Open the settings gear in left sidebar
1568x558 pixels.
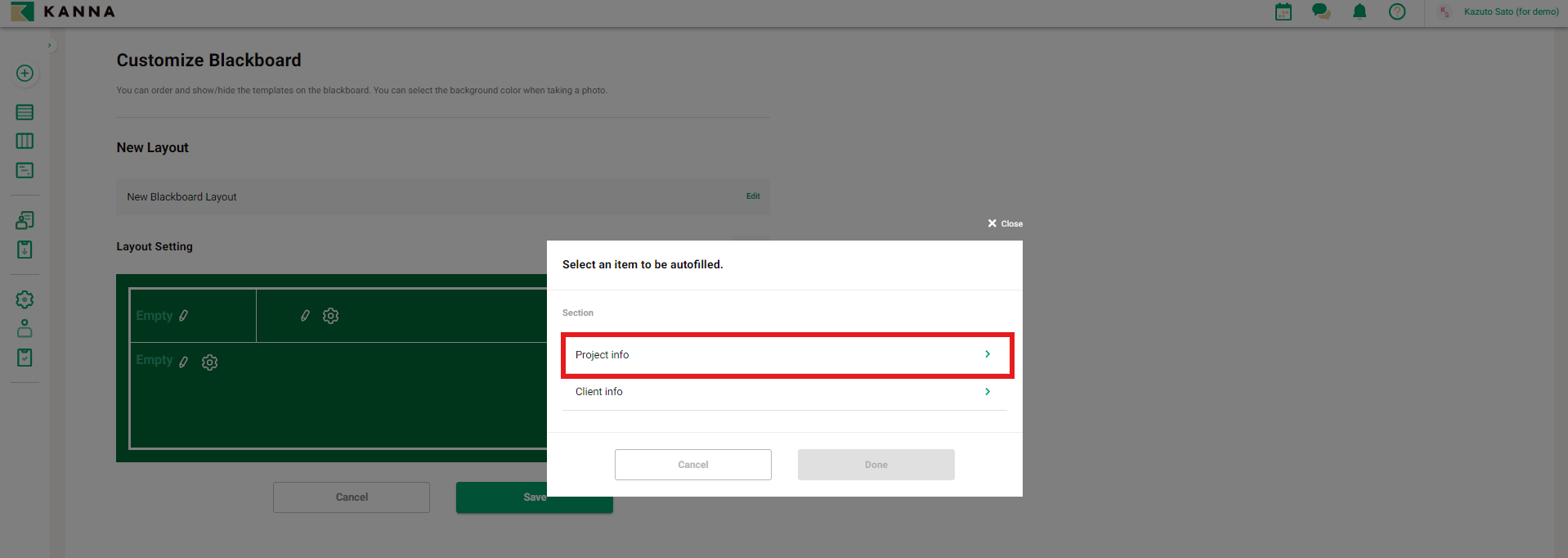[x=25, y=299]
